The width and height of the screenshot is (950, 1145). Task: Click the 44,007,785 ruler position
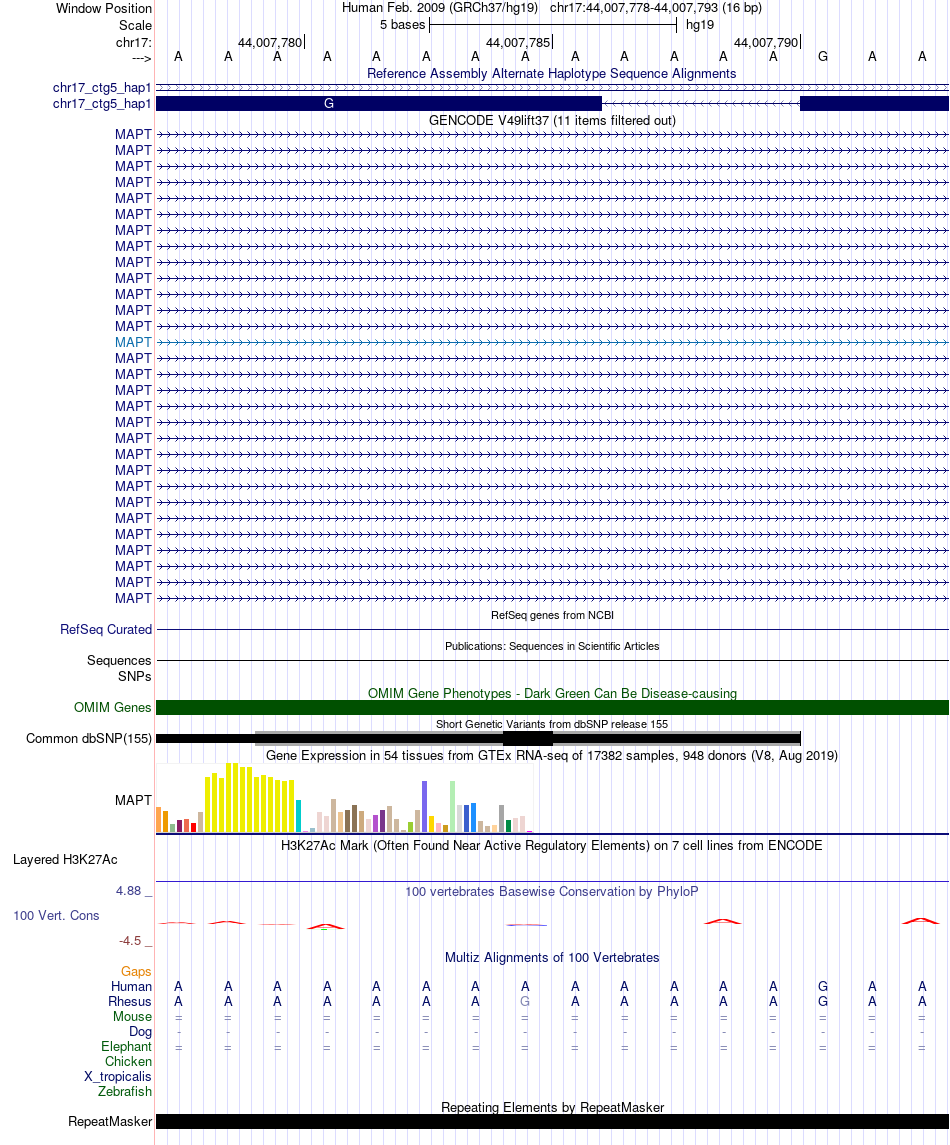[x=518, y=42]
